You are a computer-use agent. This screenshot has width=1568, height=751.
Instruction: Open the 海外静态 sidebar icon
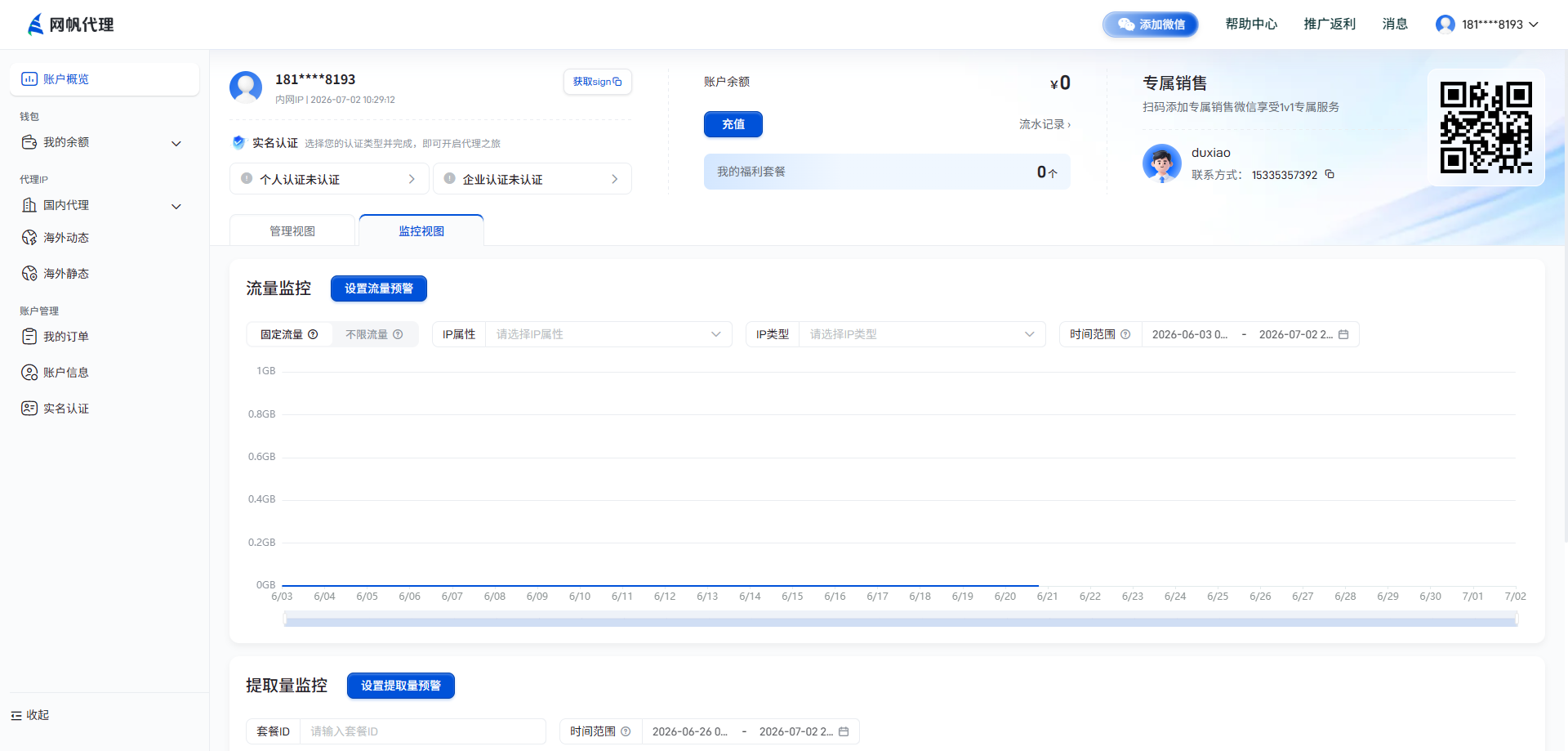(29, 274)
